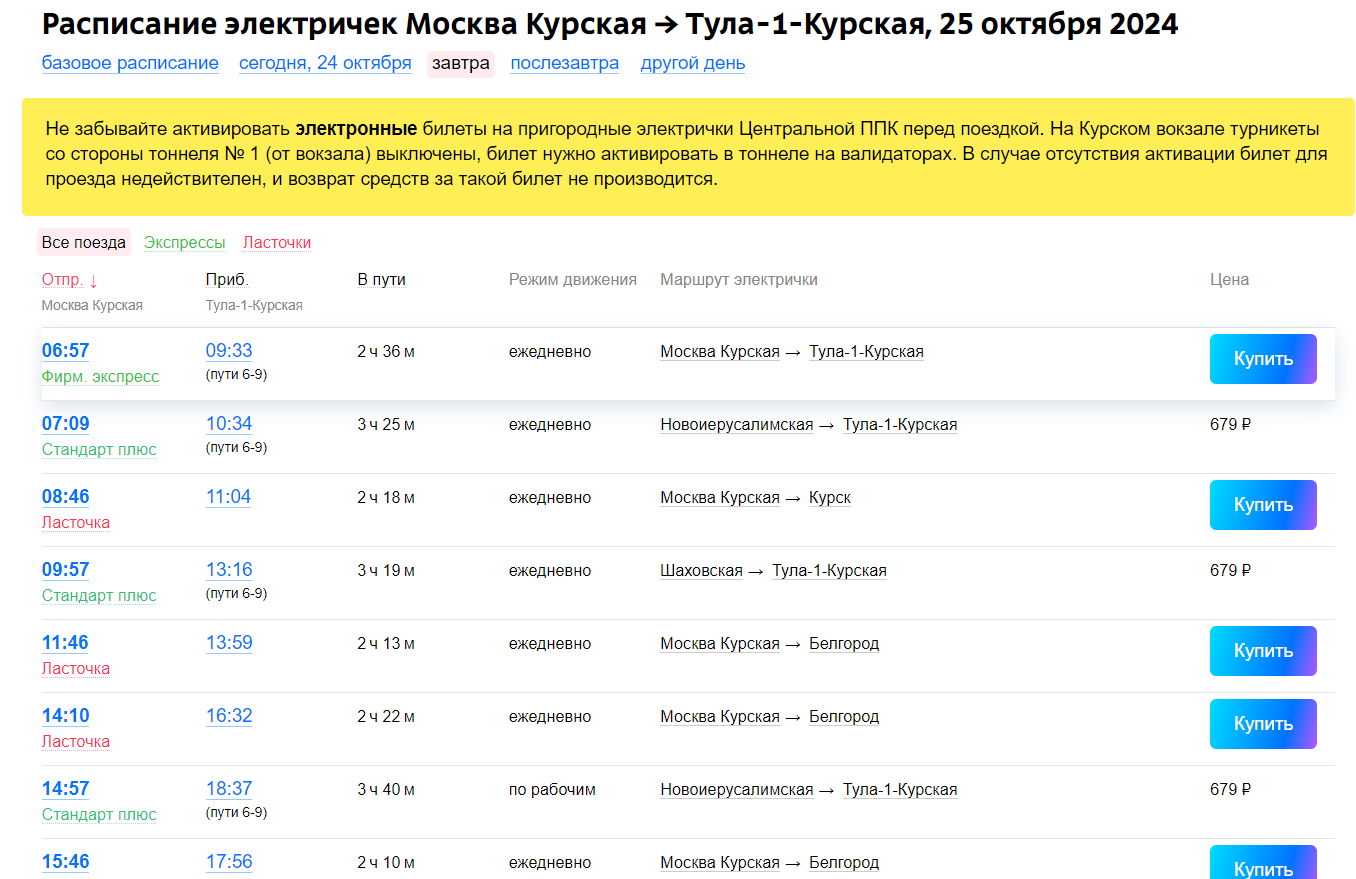1356x879 pixels.
Task: Open the 09:57 departure train
Action: click(x=66, y=570)
